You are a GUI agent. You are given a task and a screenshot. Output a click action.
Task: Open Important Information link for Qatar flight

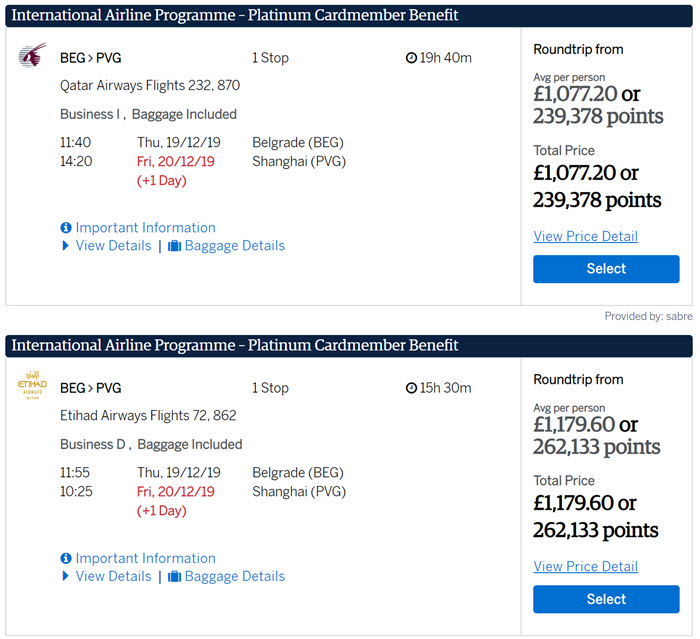pos(146,228)
